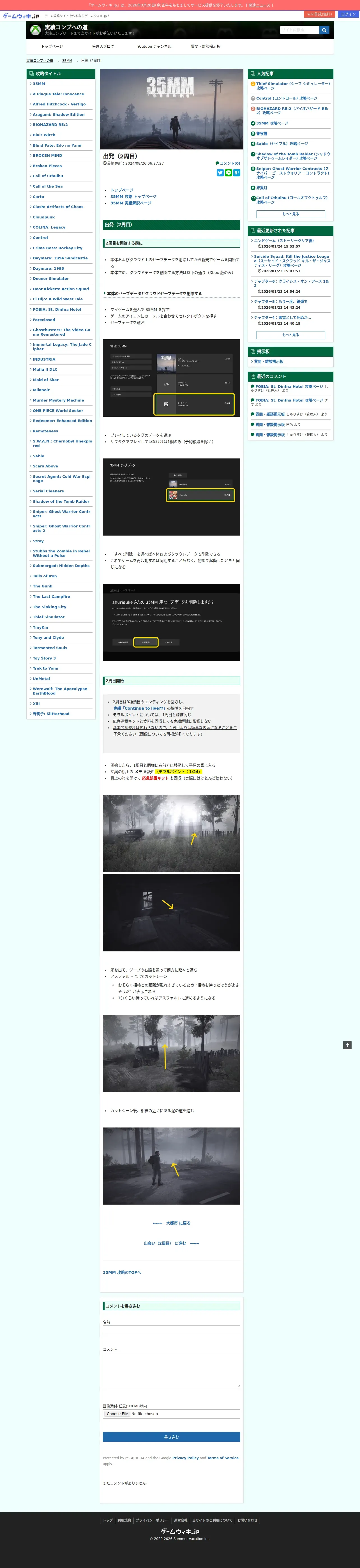Screen dimensions: 360x1568
Task: Open reCAPTCHA Terms of Service link
Action: click(x=223, y=1458)
